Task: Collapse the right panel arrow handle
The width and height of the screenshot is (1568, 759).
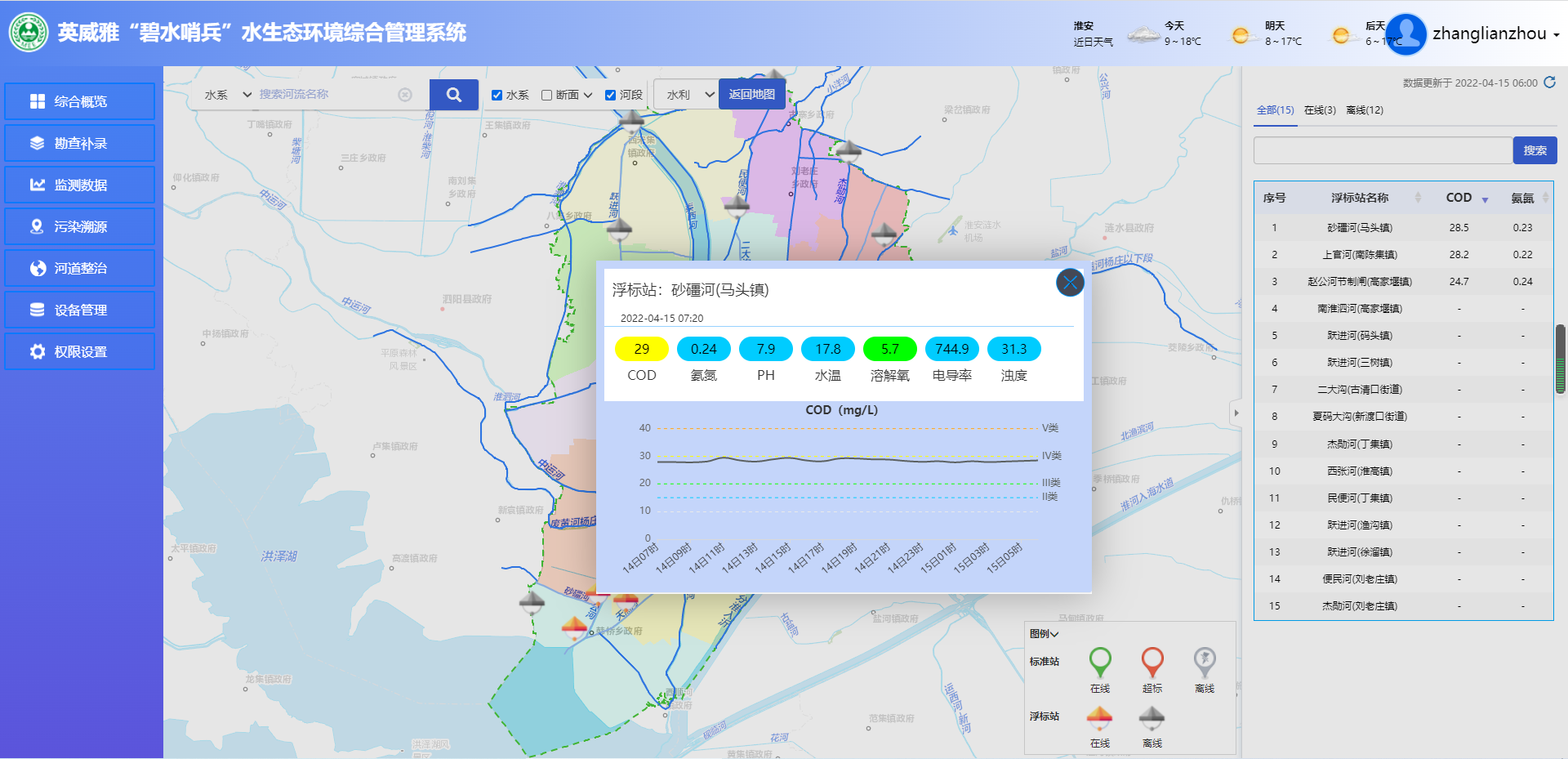Action: pos(1236,413)
